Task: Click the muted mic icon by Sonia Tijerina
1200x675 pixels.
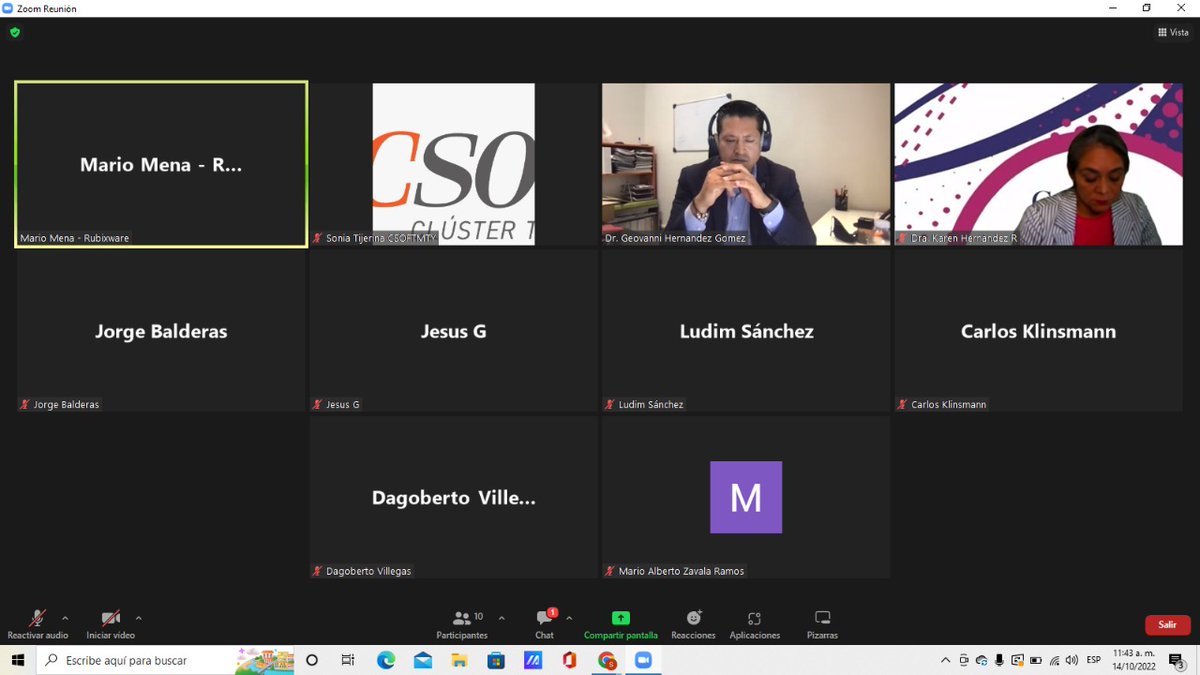Action: tap(318, 238)
